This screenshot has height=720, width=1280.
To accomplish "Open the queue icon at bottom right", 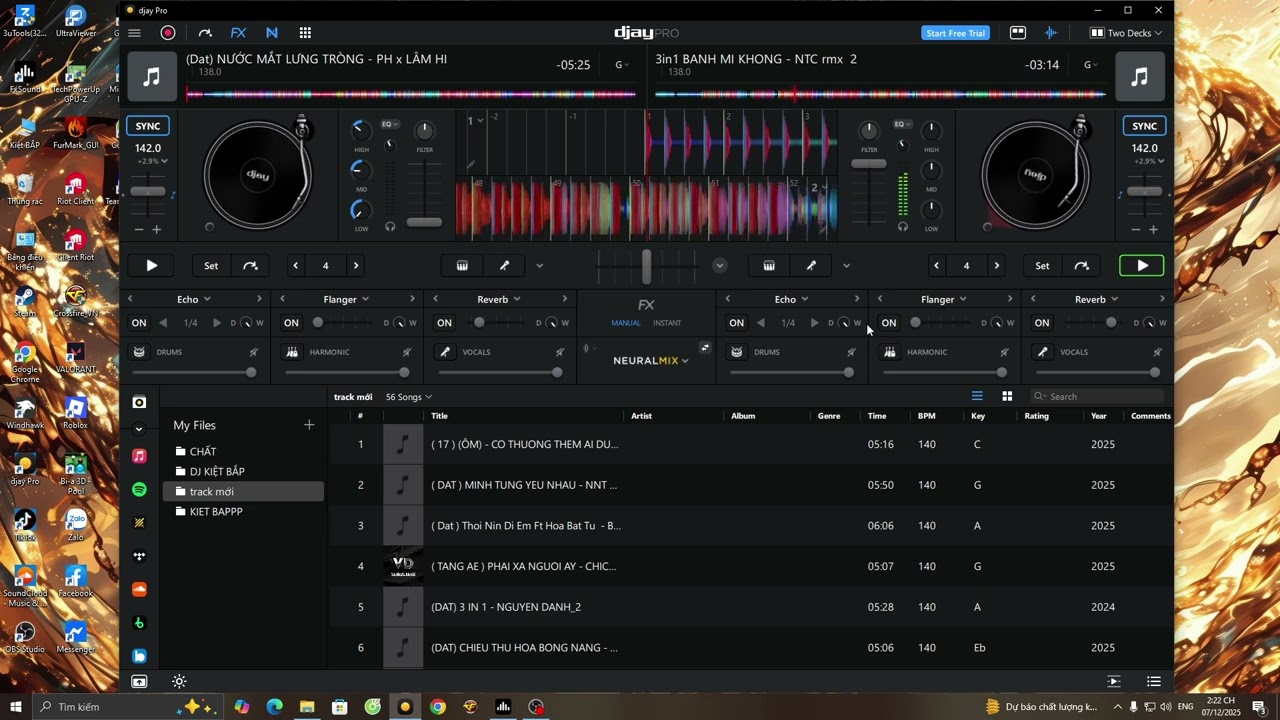I will coord(1154,682).
